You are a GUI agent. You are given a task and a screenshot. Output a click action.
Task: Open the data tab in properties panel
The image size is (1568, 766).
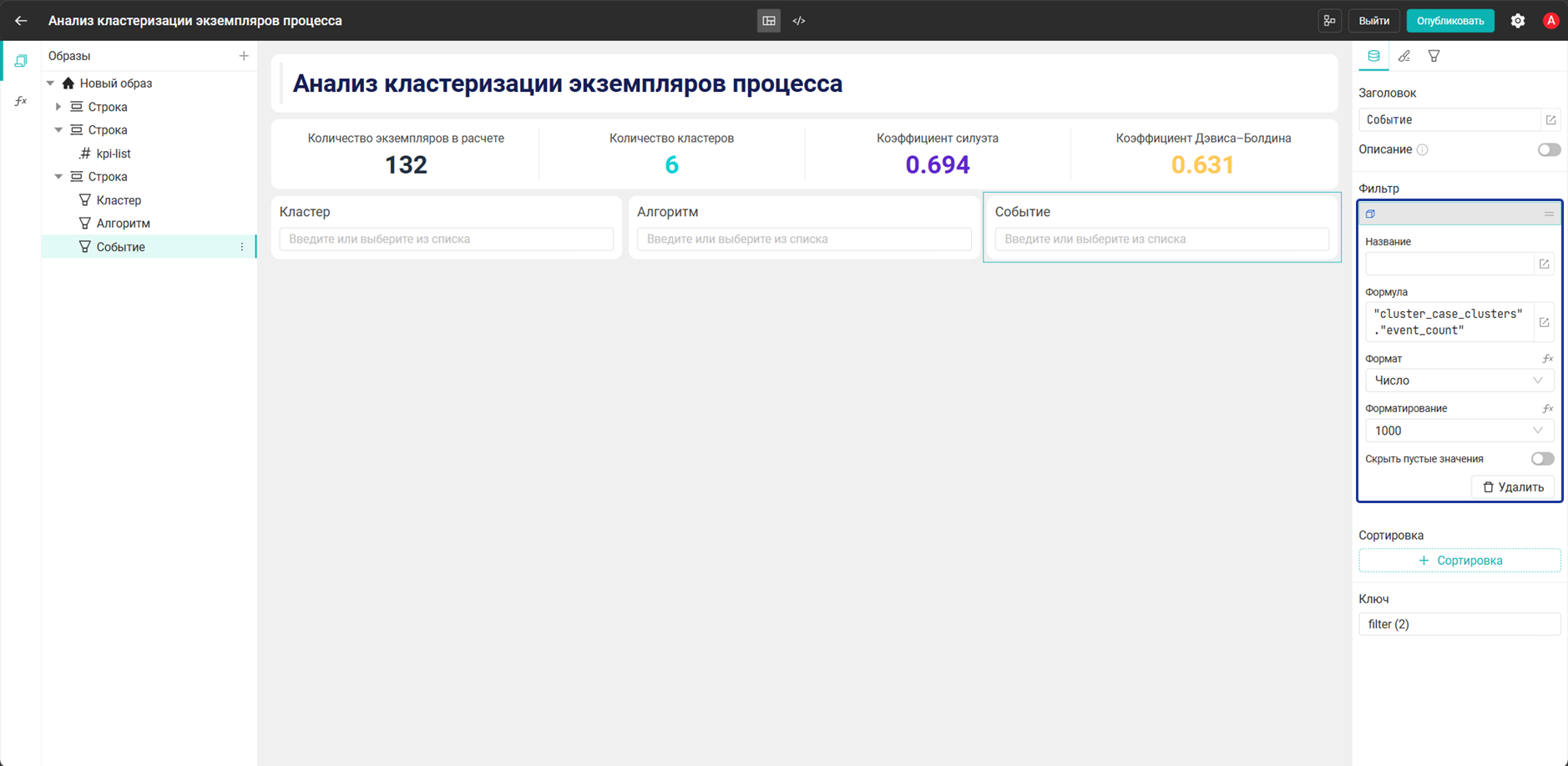[x=1373, y=56]
